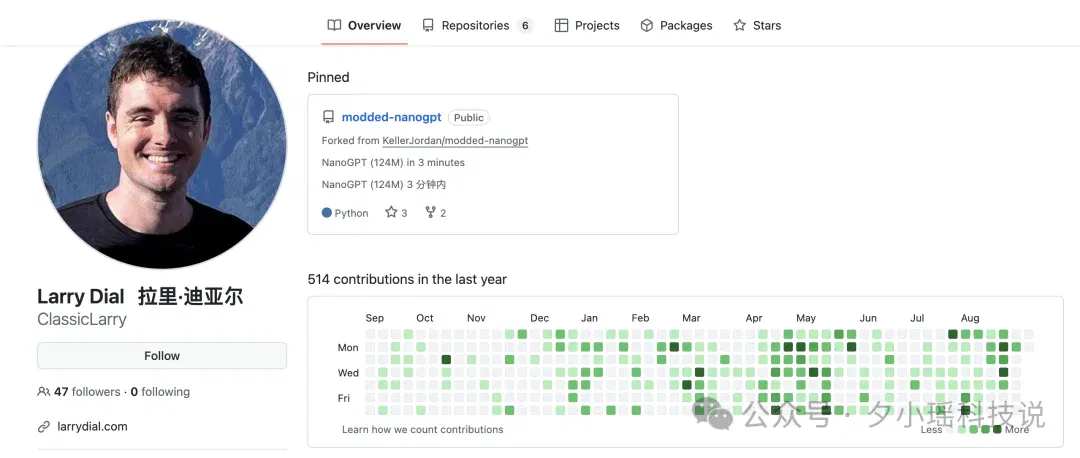
Task: Click the Repositories repo icon
Action: [428, 25]
